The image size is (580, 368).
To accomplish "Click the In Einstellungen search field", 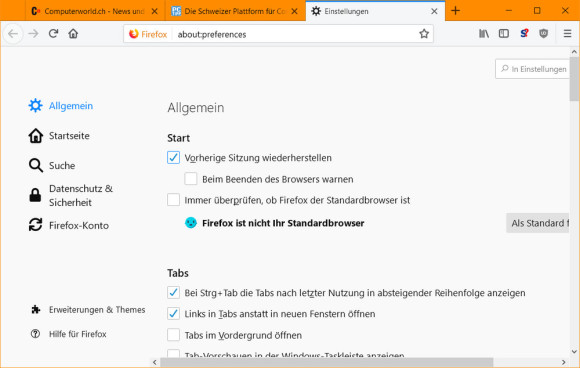I will 532,69.
